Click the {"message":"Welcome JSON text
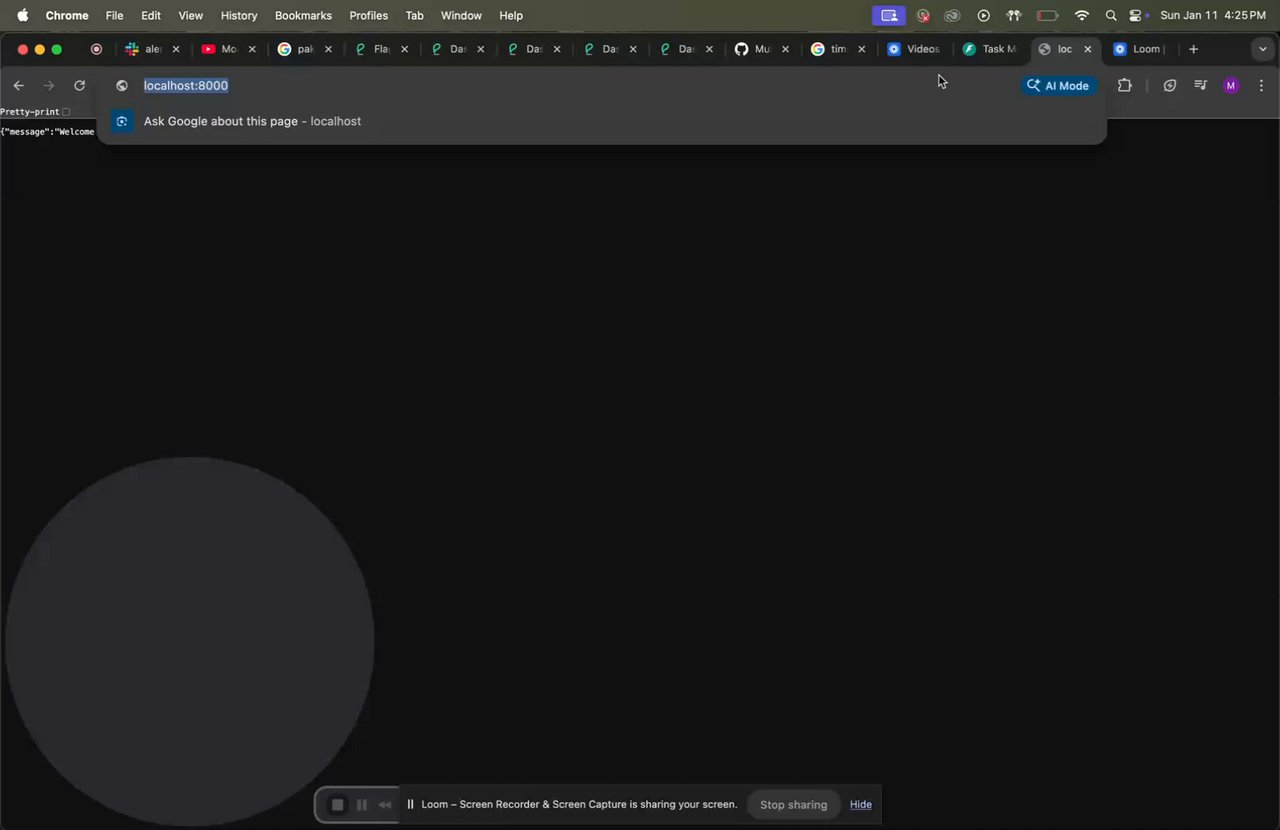 tap(47, 132)
